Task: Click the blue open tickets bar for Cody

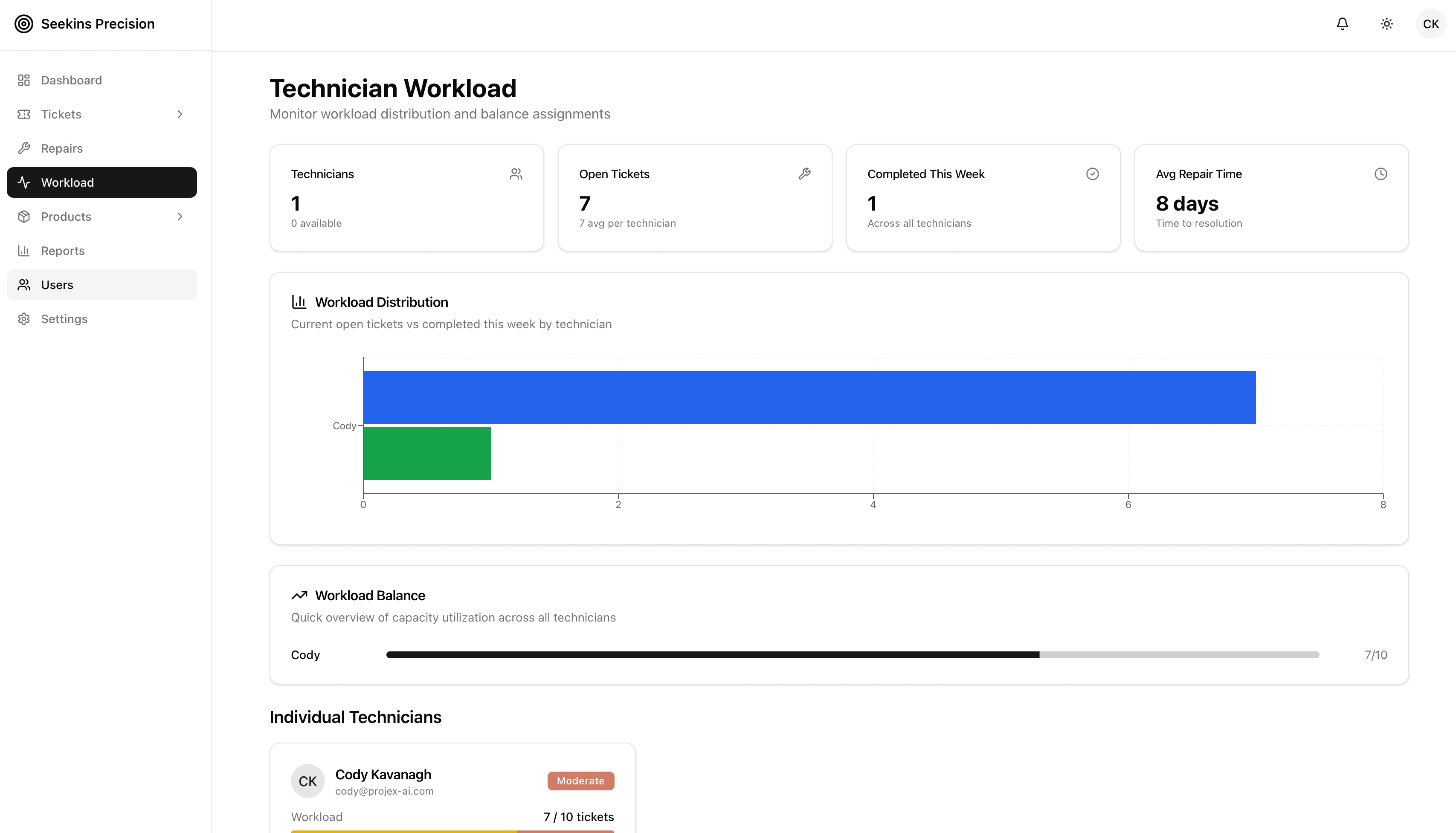Action: pos(809,398)
